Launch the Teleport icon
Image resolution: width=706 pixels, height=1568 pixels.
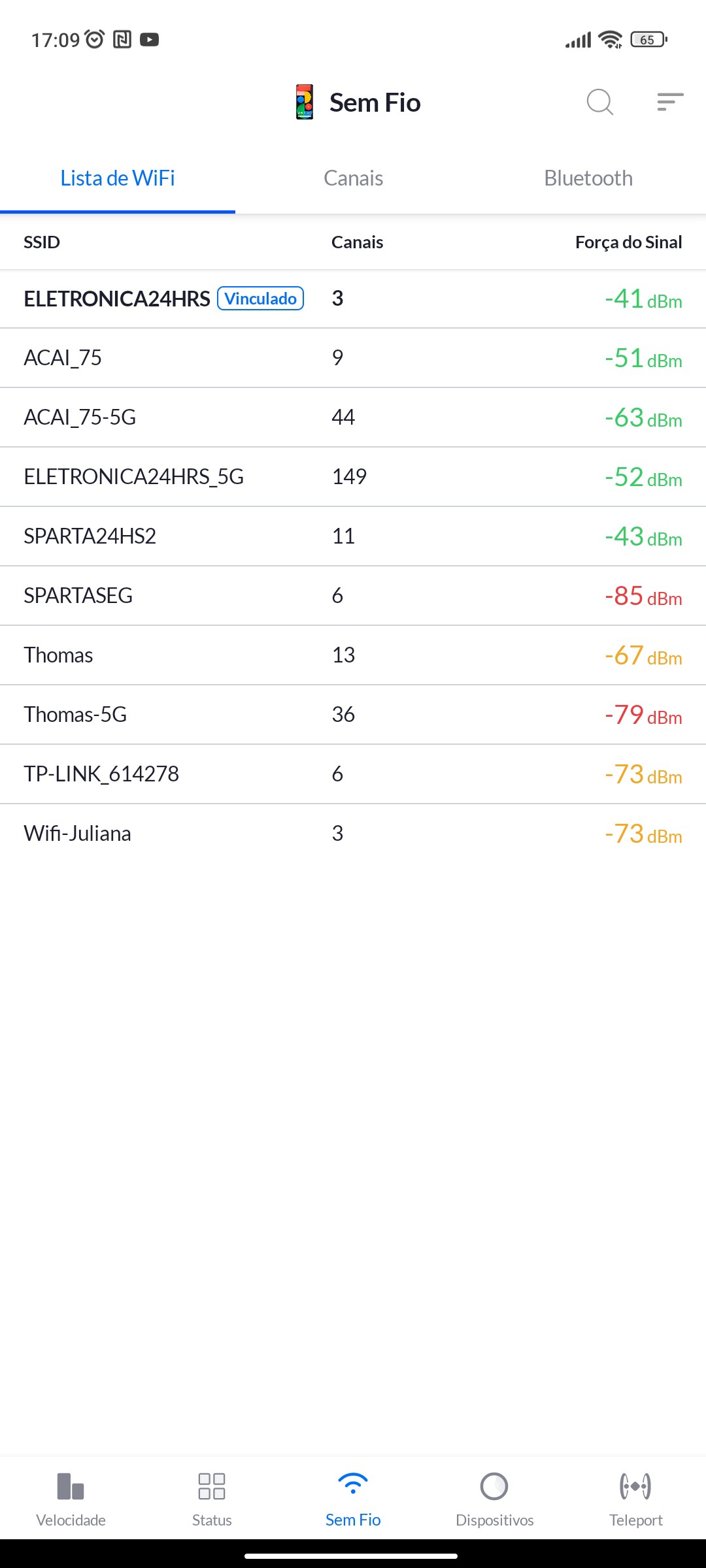[635, 1486]
